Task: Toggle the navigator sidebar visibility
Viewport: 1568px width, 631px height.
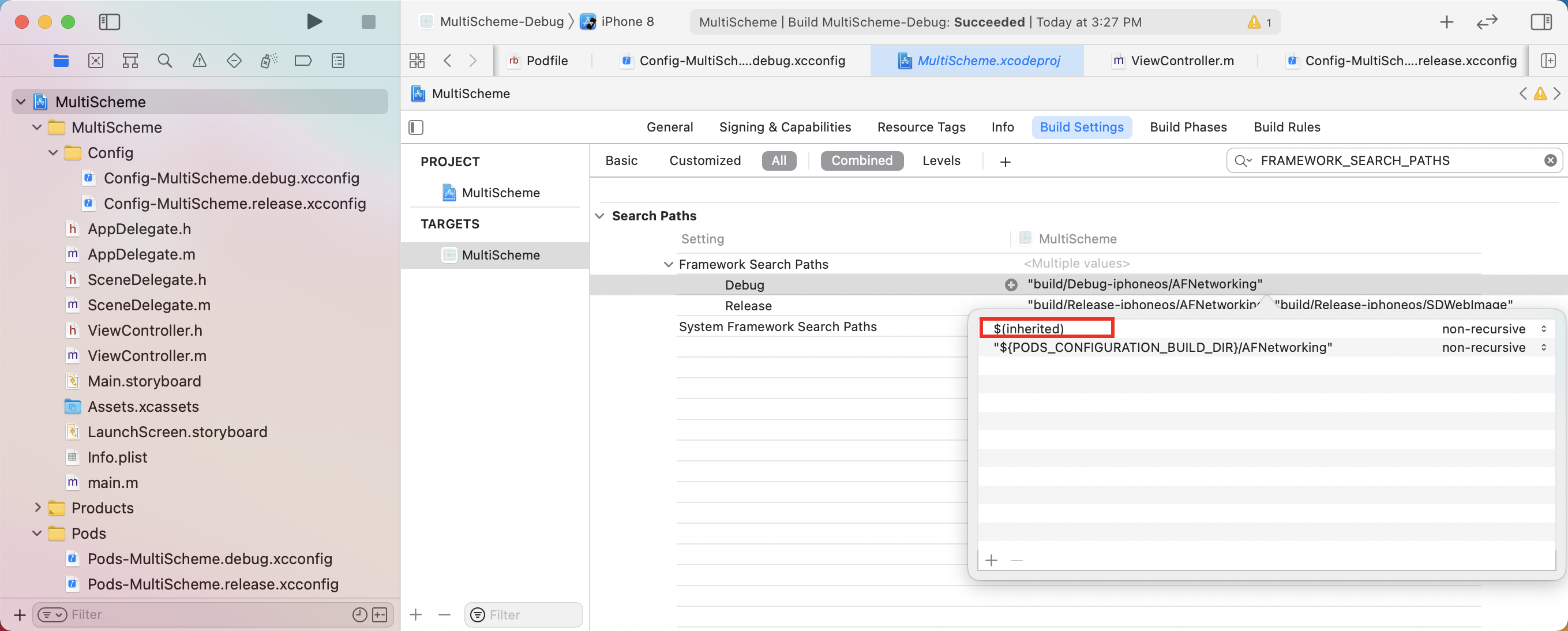Action: [110, 22]
